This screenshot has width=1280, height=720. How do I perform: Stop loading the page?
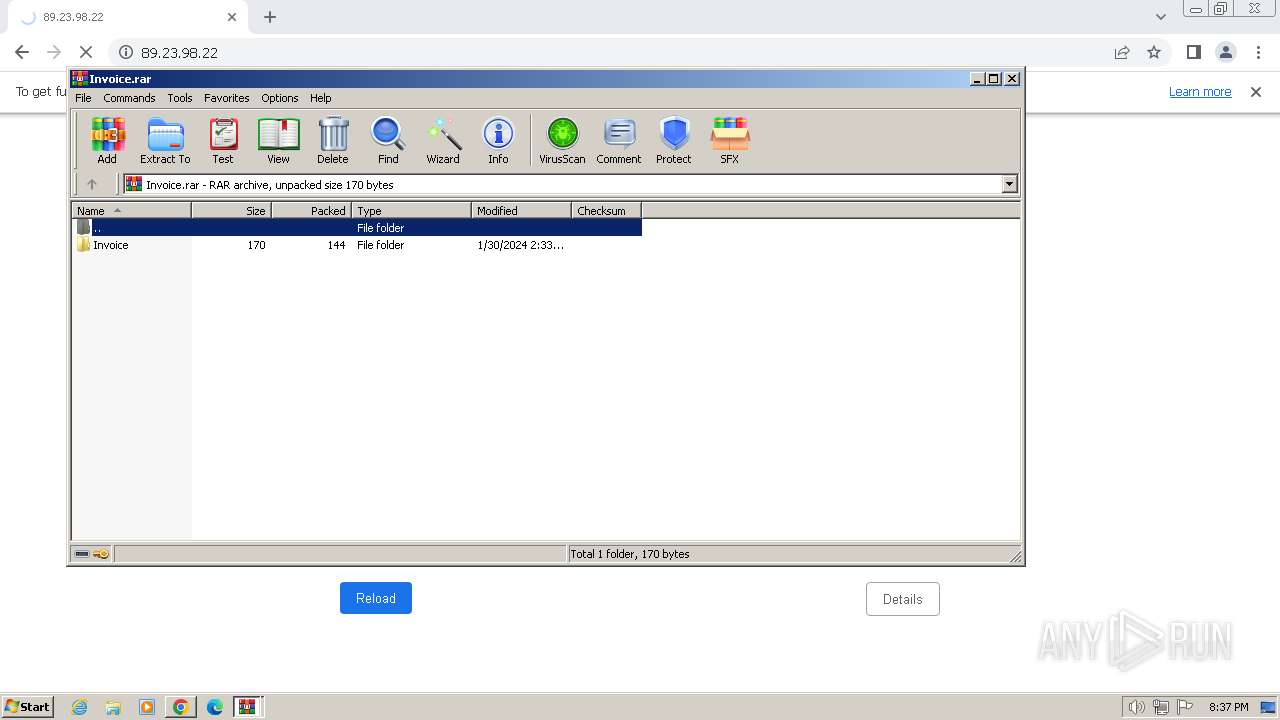(x=86, y=52)
